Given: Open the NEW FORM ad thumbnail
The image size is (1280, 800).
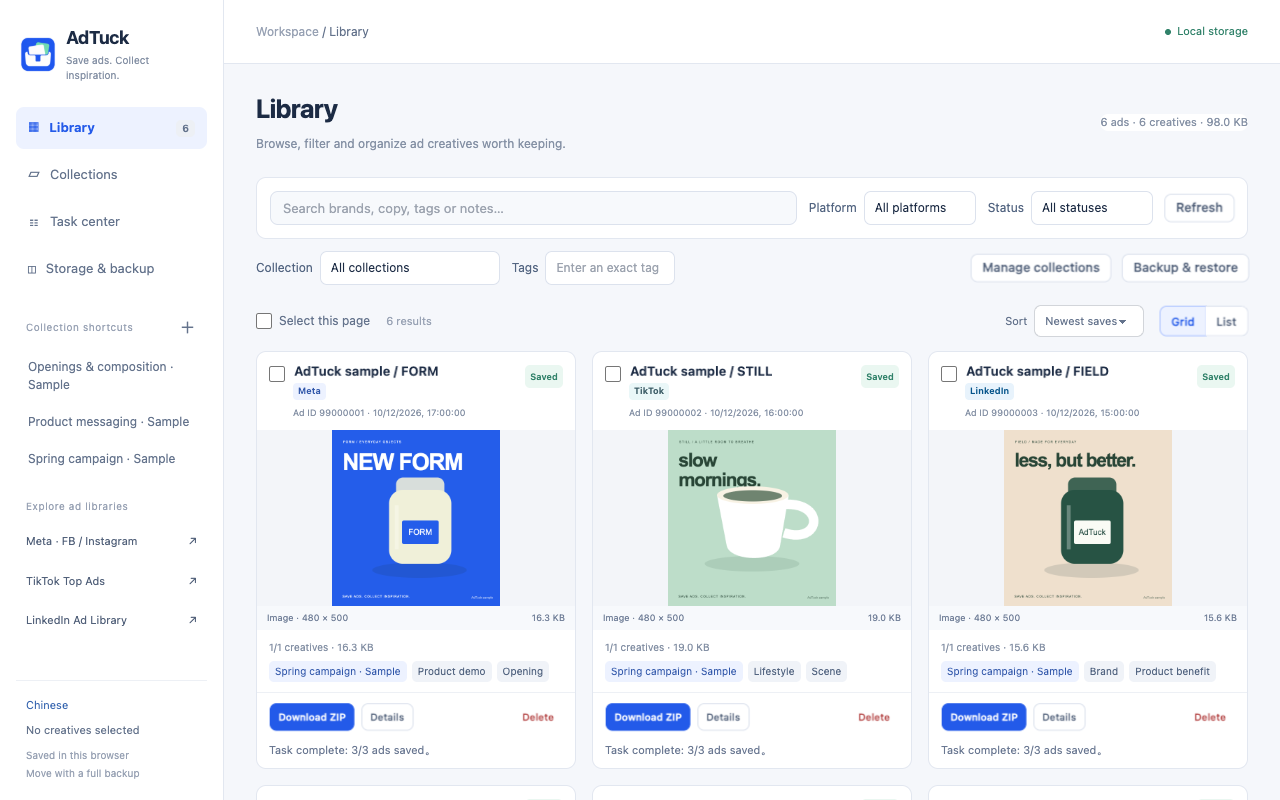Looking at the screenshot, I should tap(416, 518).
